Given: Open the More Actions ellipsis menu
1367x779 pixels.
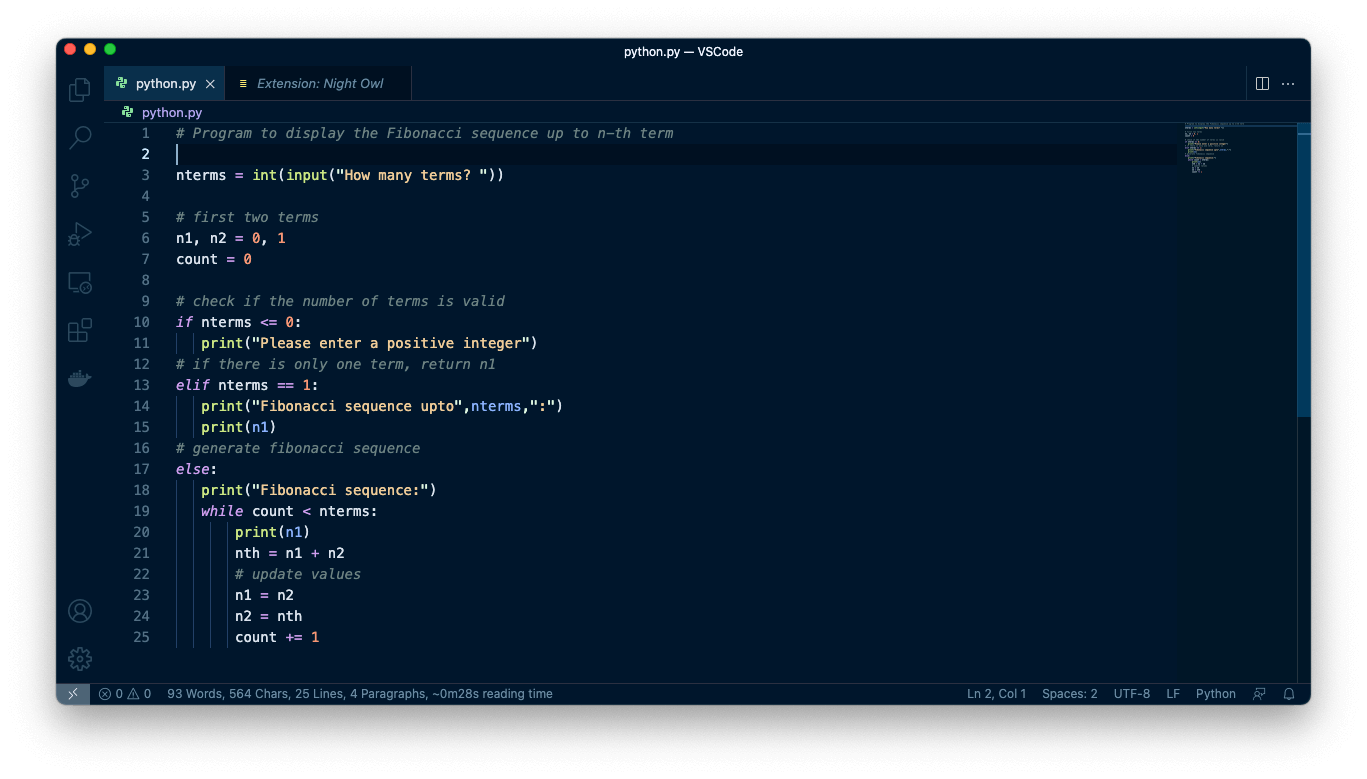Looking at the screenshot, I should [x=1288, y=84].
